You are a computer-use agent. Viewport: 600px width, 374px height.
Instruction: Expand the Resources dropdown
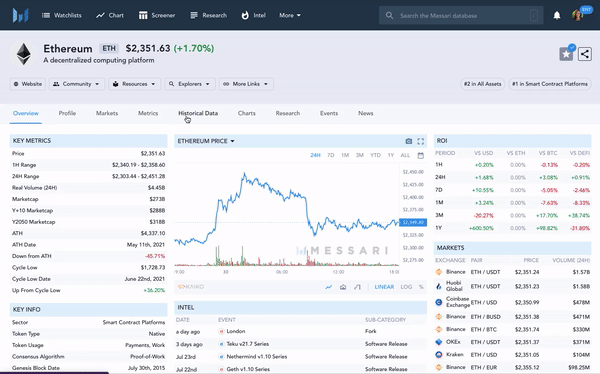tap(134, 84)
